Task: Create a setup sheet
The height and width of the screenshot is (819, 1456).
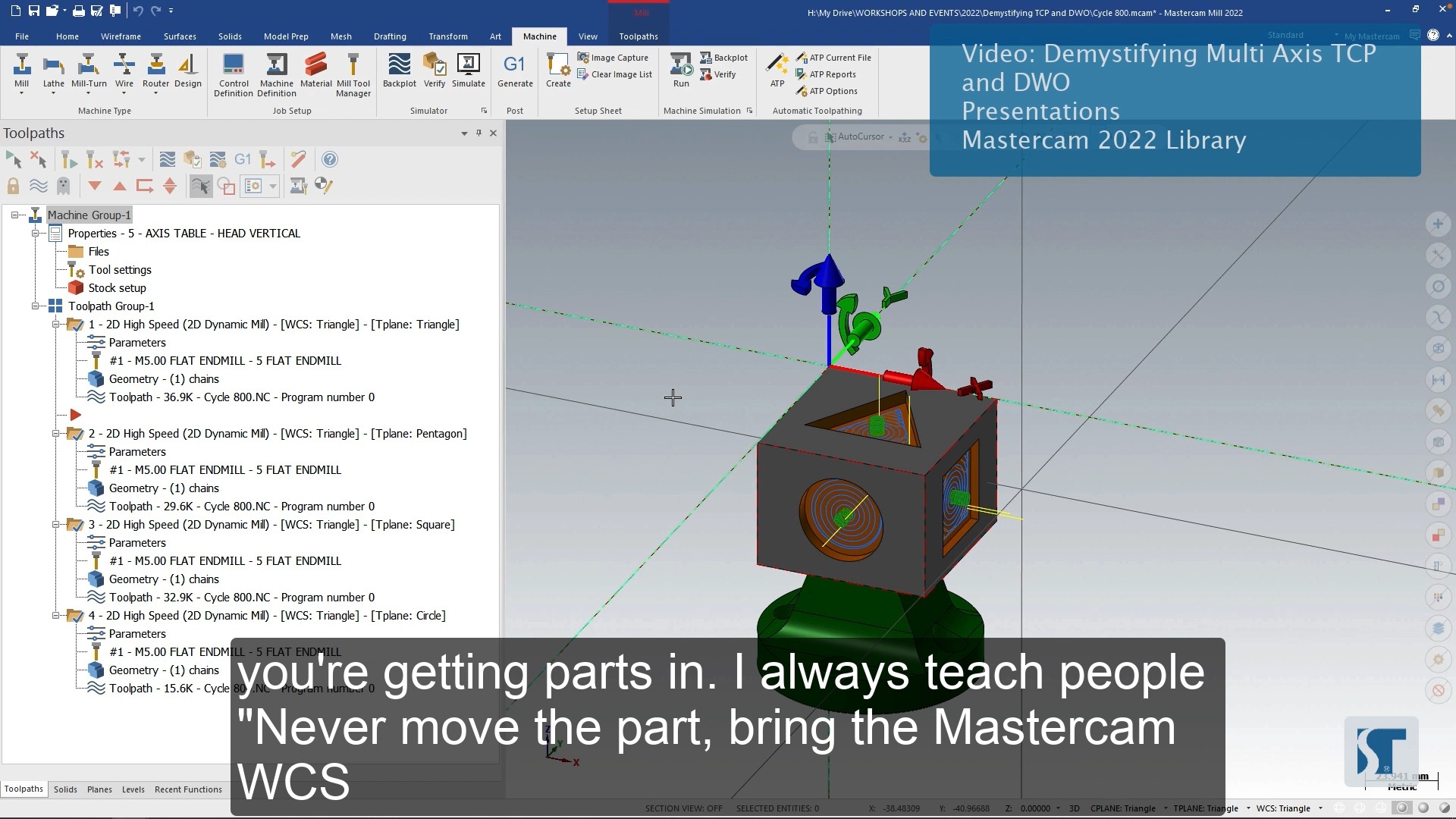Action: (558, 71)
